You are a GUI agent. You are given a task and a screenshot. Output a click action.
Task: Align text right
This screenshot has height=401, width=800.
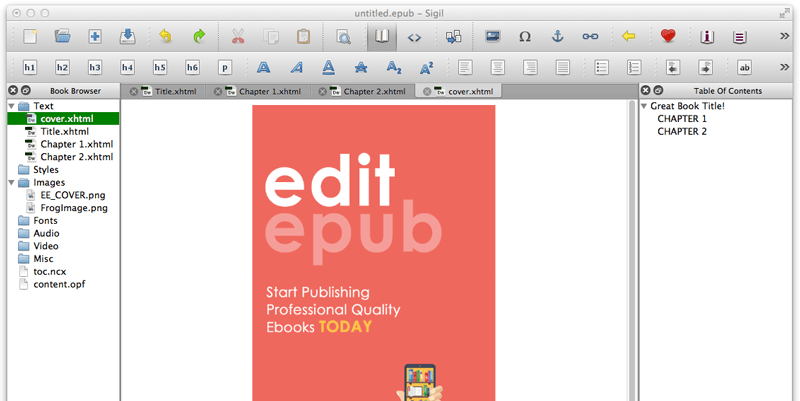(x=530, y=67)
